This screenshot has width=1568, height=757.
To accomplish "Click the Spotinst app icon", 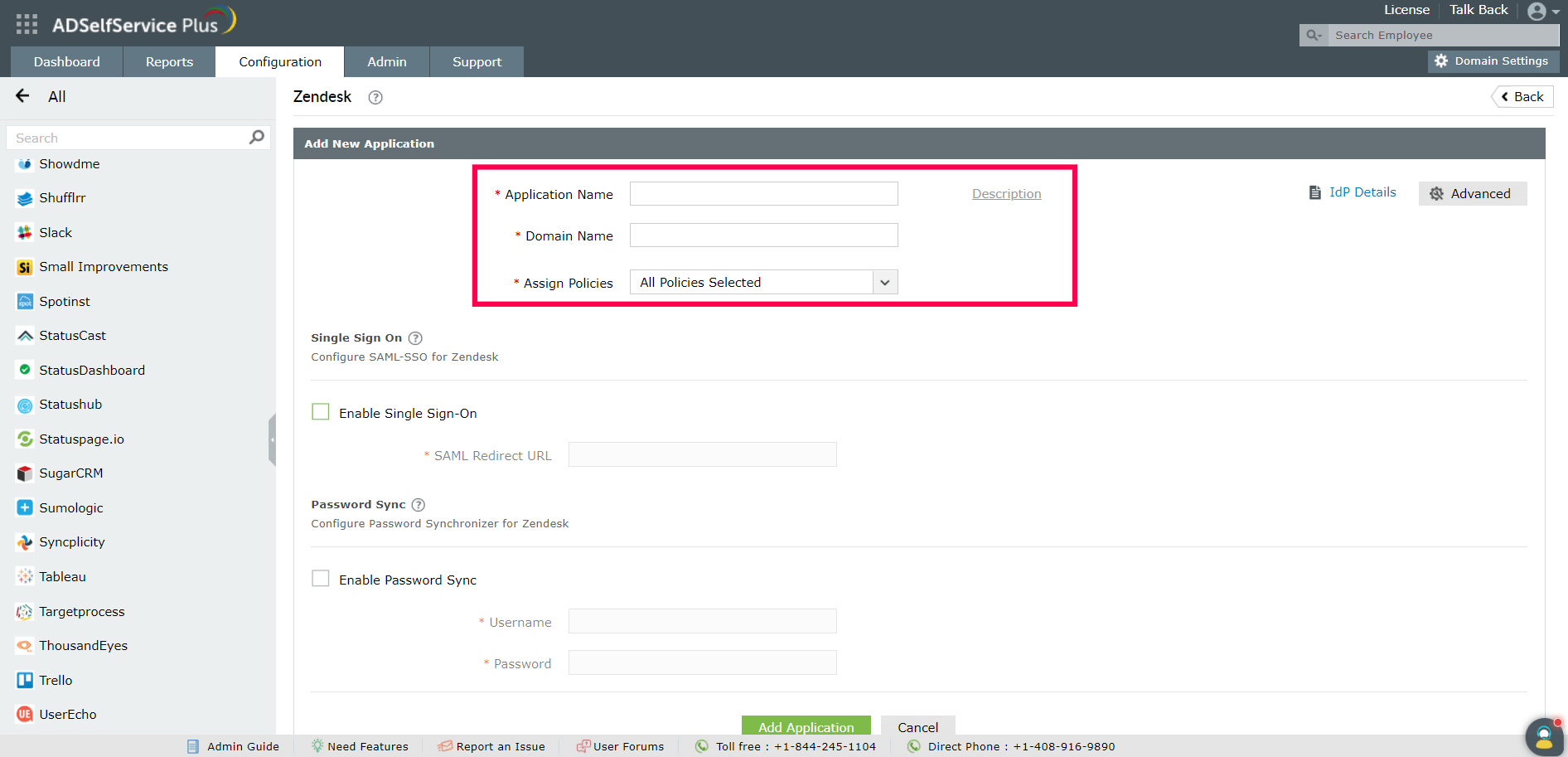I will click(25, 302).
